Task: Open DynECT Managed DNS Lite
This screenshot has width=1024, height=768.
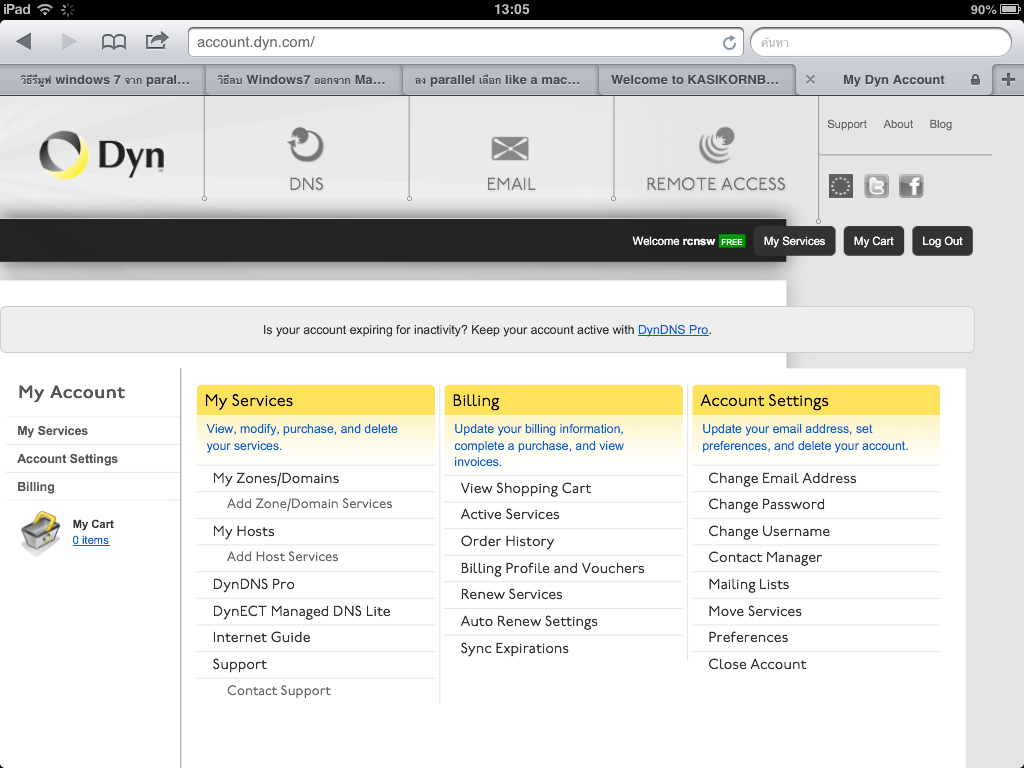Action: 301,611
